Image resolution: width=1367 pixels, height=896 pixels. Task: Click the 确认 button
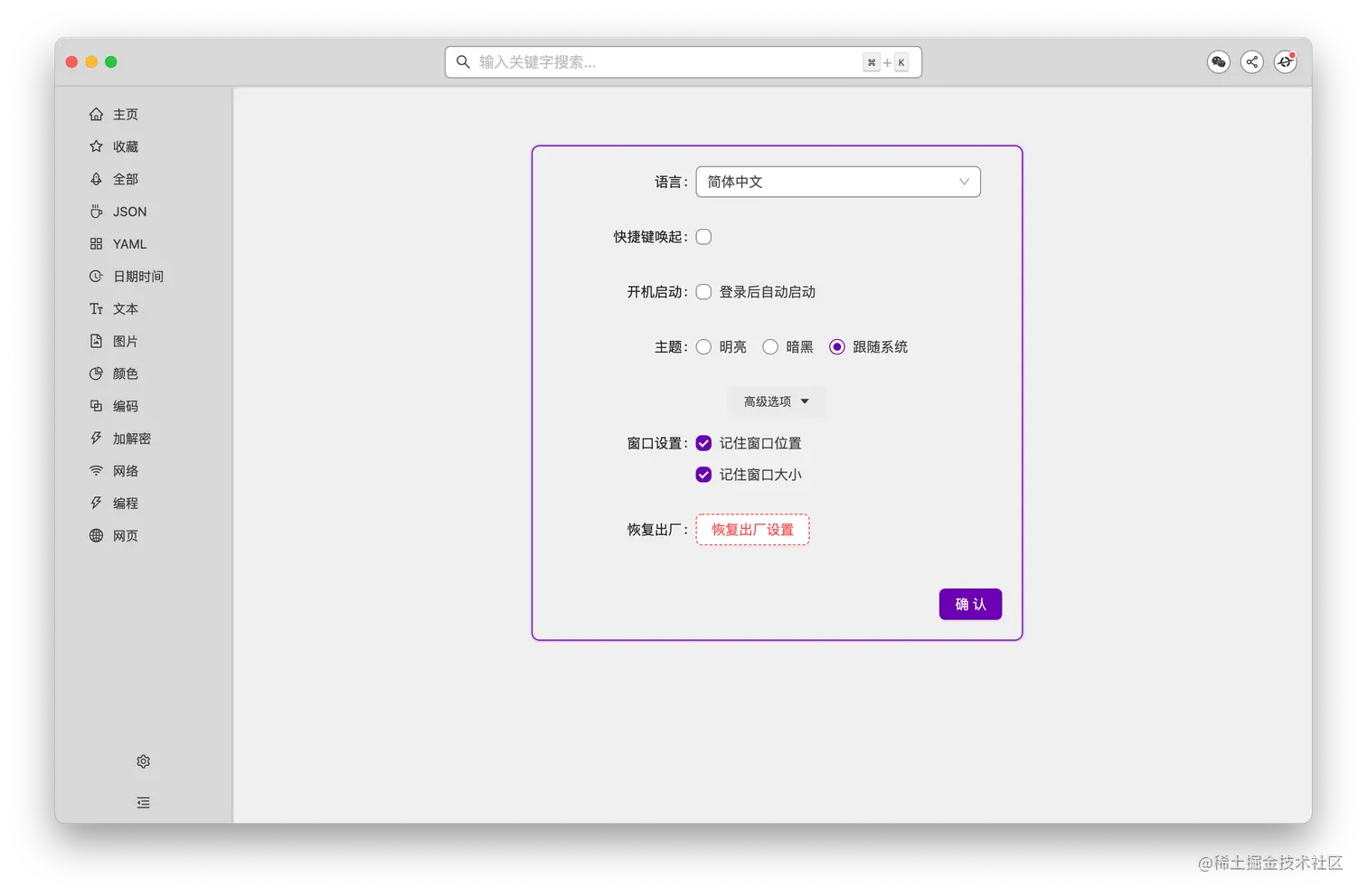pyautogui.click(x=970, y=604)
